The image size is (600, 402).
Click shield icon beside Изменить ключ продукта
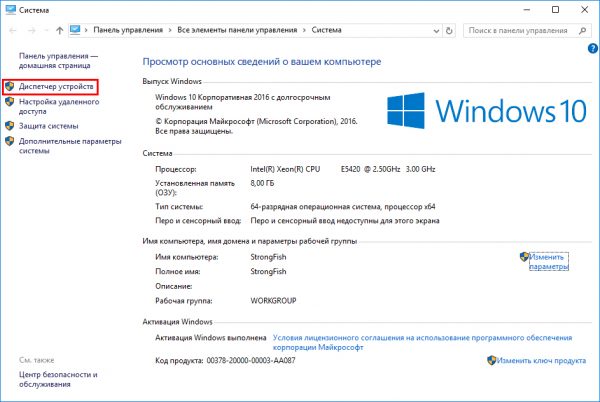pos(491,360)
